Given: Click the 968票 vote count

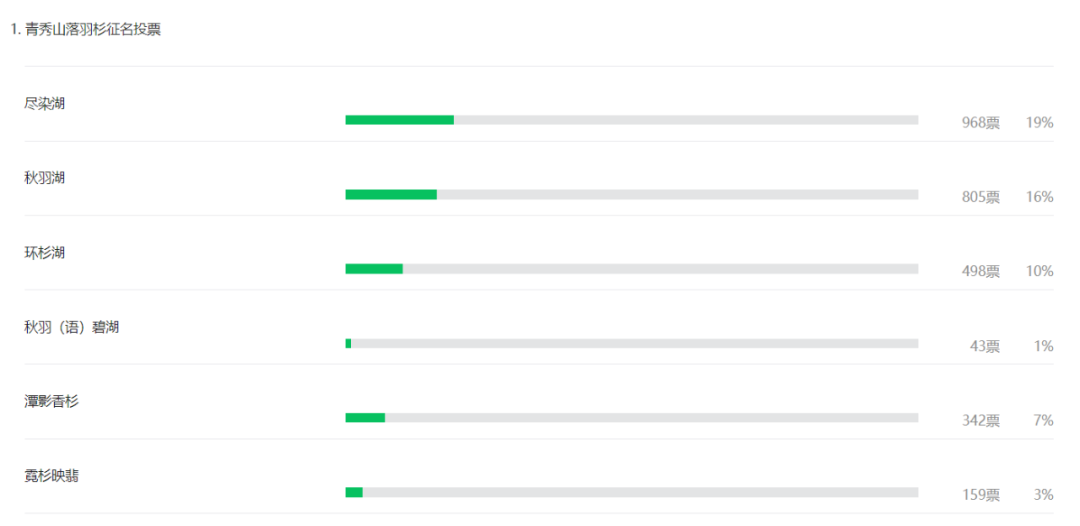Looking at the screenshot, I should click(x=981, y=123).
